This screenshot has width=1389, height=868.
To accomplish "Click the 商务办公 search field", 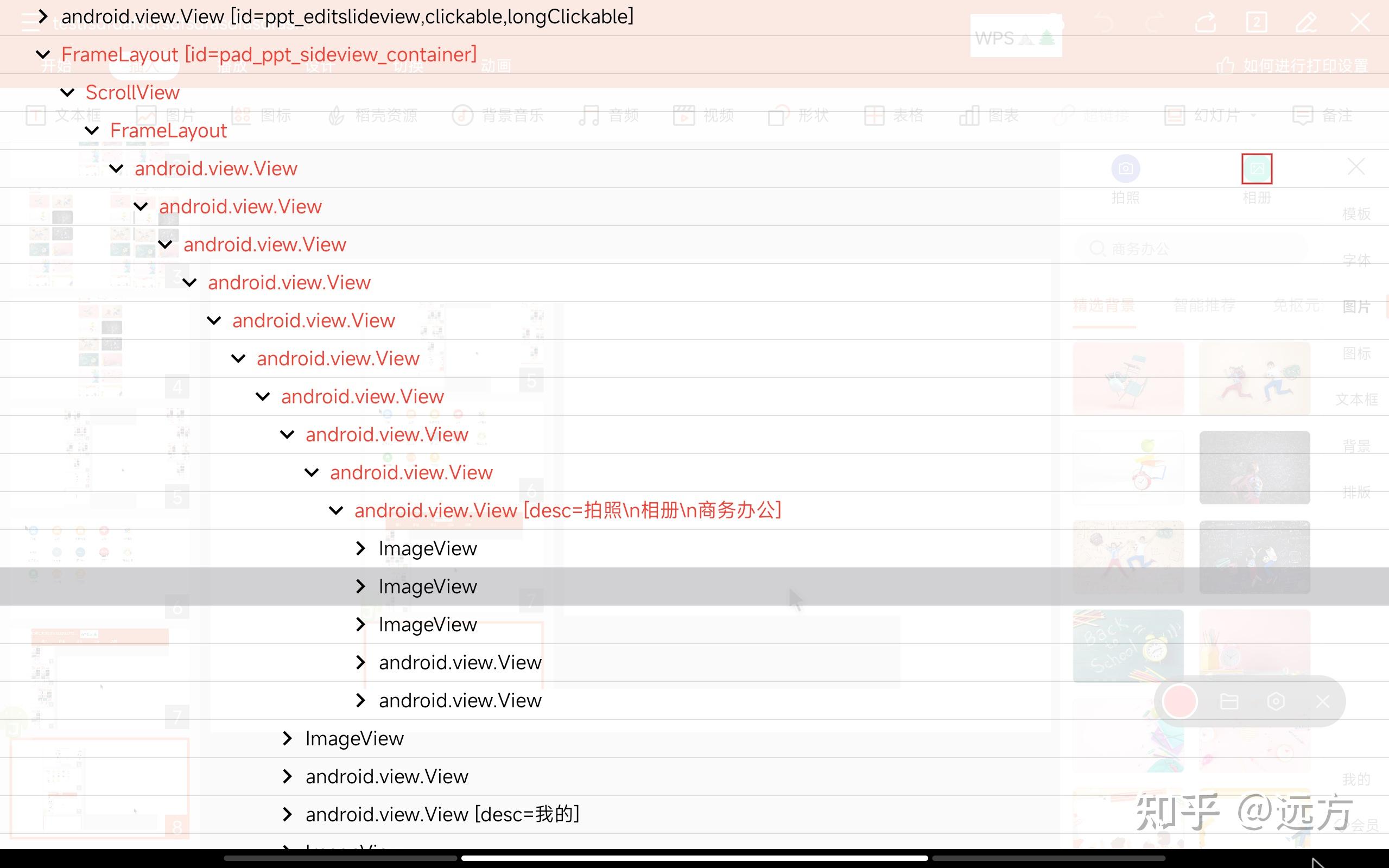I will tap(1190, 249).
